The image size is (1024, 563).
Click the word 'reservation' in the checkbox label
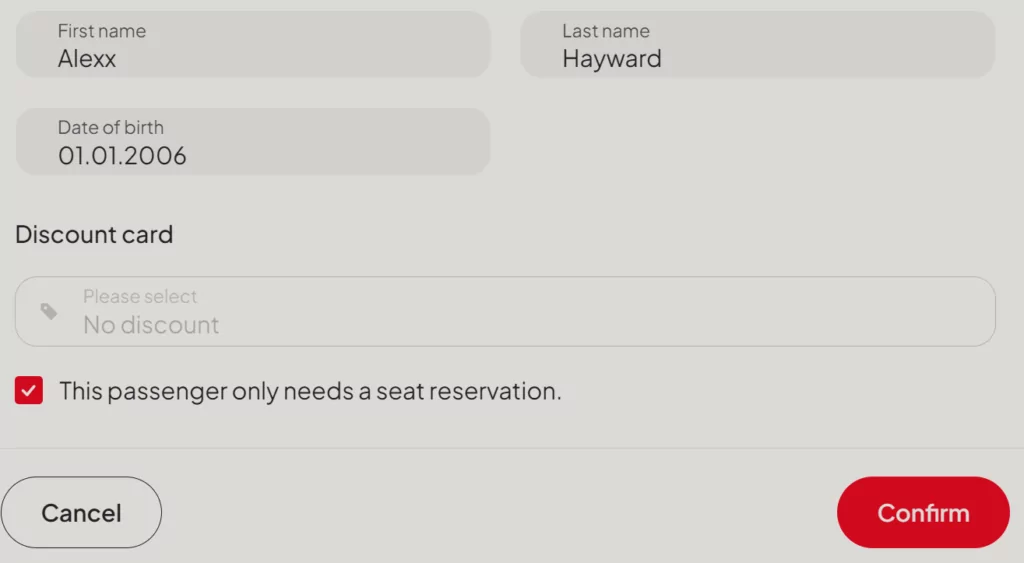[496, 391]
